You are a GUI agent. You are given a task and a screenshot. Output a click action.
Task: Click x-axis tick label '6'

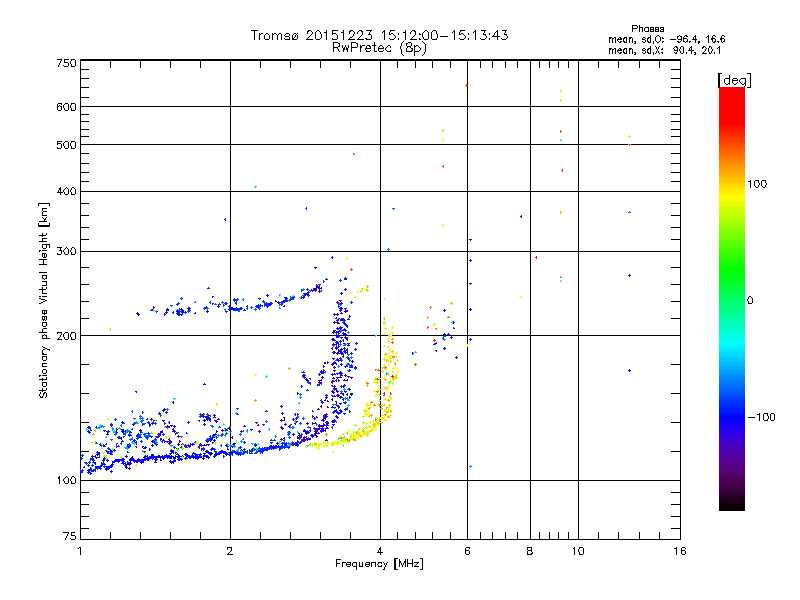click(467, 551)
